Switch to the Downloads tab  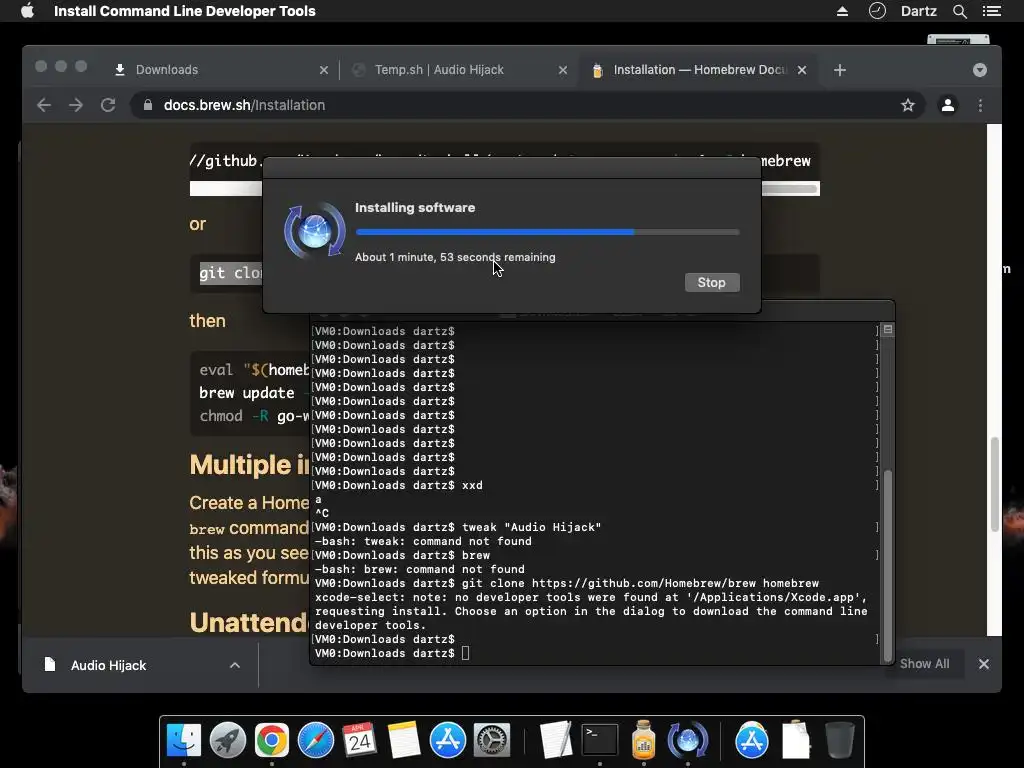219,70
